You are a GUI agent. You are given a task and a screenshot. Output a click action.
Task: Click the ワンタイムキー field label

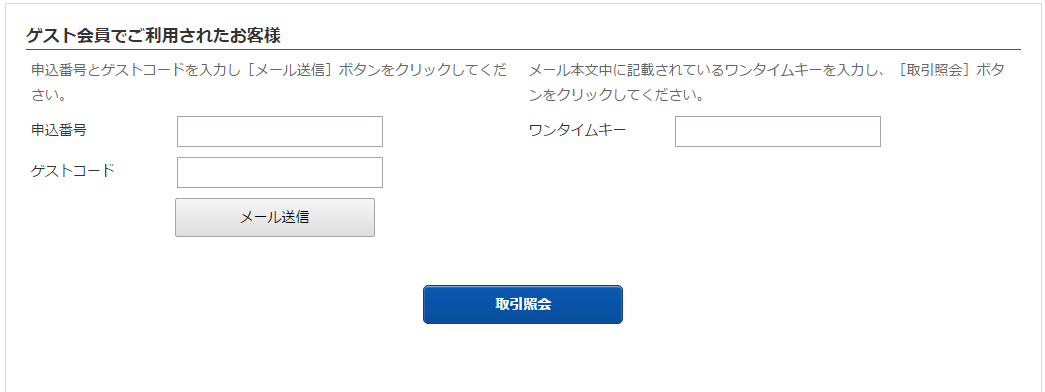577,130
